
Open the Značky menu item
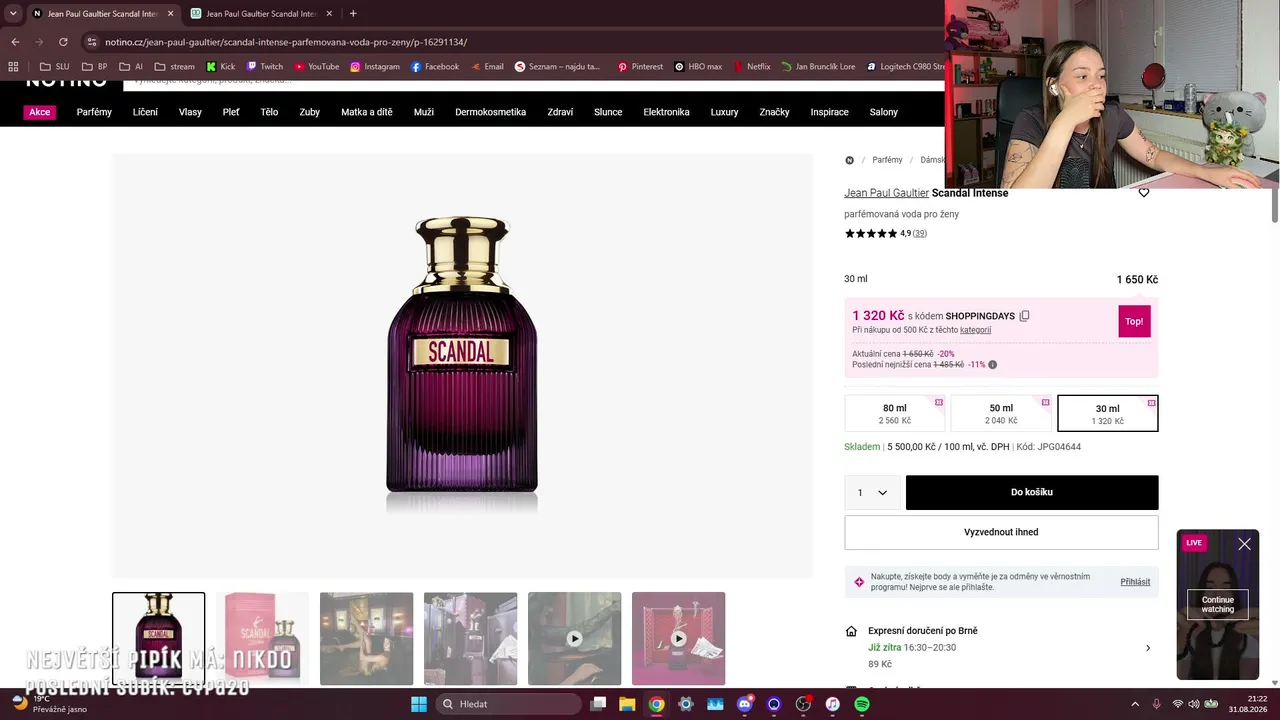click(774, 112)
